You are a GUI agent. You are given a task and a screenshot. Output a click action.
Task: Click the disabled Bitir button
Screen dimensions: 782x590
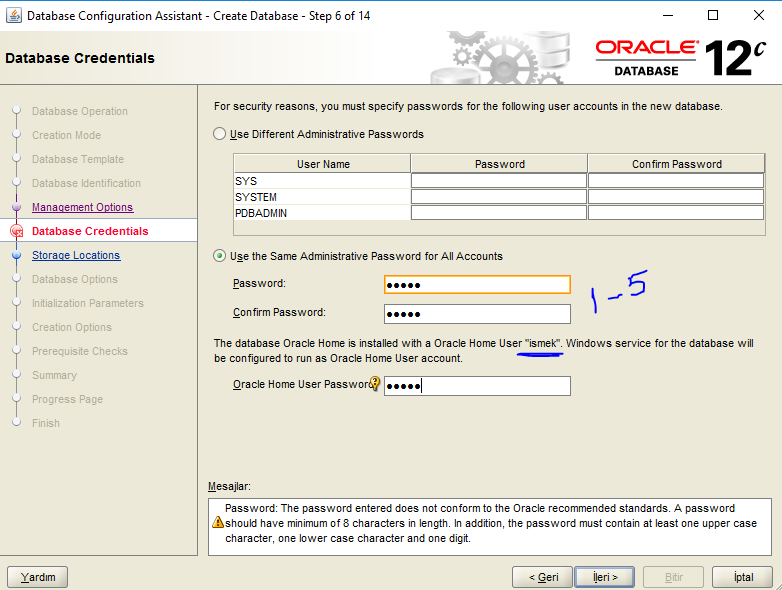point(673,577)
